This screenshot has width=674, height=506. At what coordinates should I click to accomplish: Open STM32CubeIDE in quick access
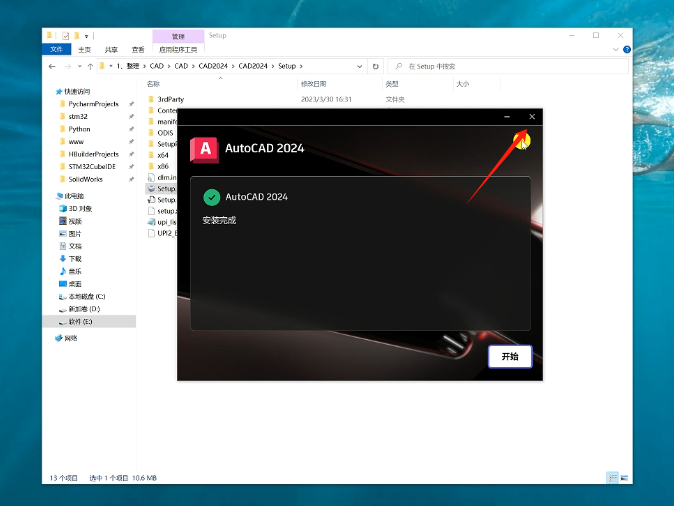point(92,166)
